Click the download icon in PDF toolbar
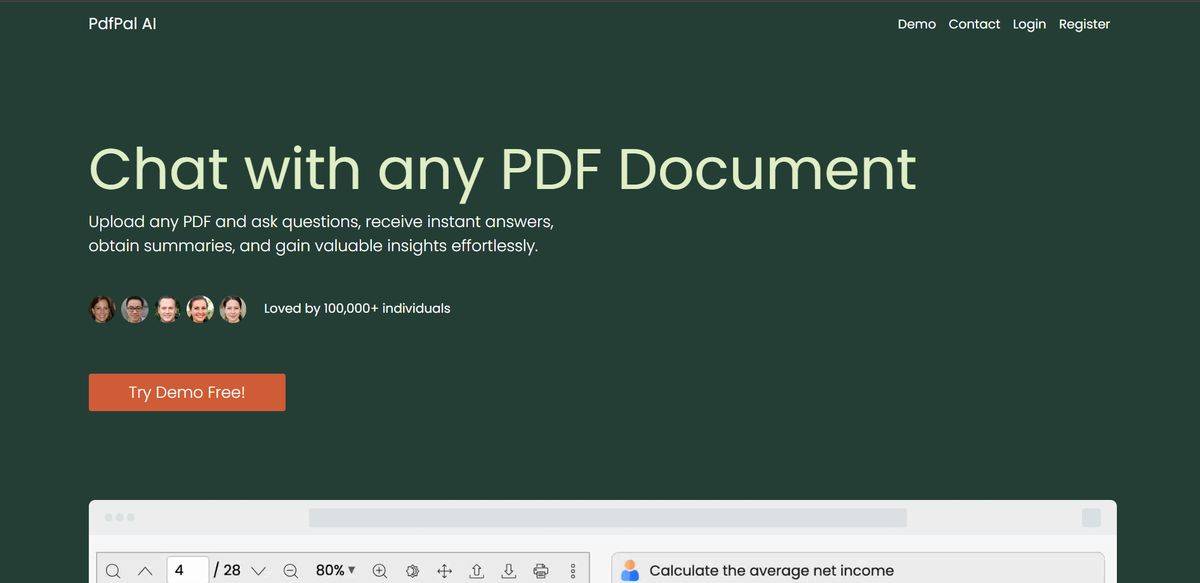The height and width of the screenshot is (583, 1200). 509,571
